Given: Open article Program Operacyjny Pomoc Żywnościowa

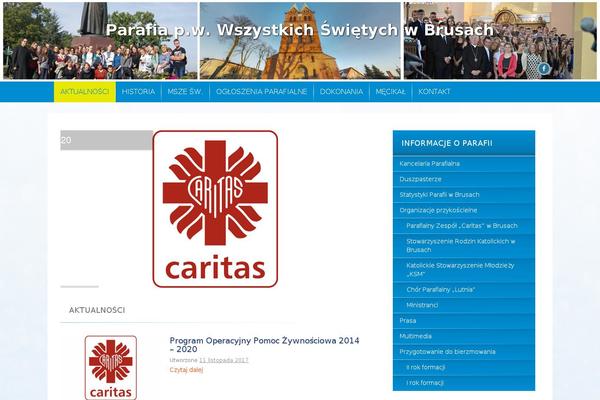Looking at the screenshot, I should coord(264,344).
